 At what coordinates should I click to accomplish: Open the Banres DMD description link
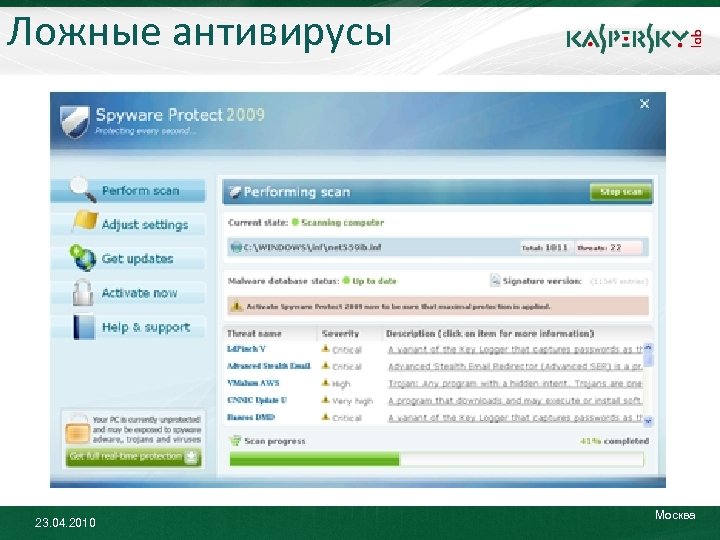[x=515, y=418]
